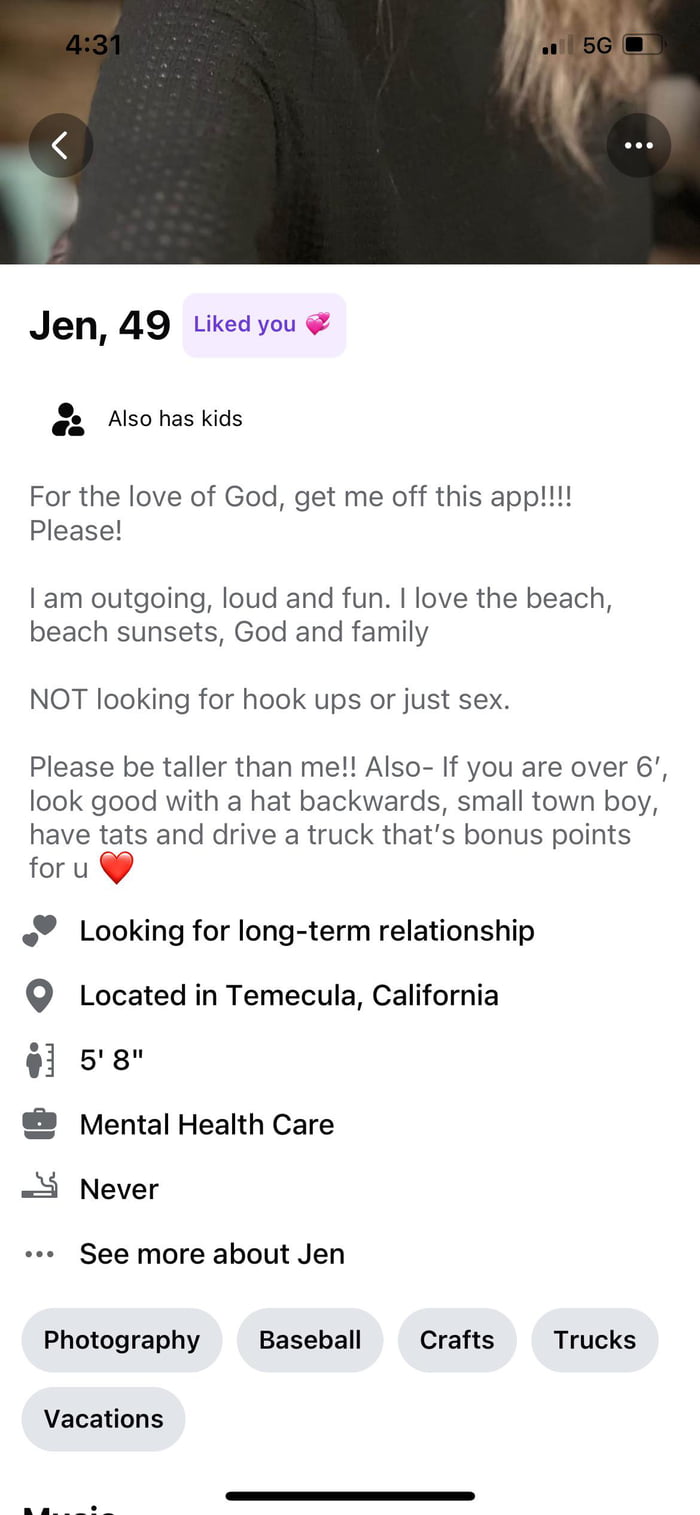Tap the 'Also has kids' people icon

coord(68,419)
